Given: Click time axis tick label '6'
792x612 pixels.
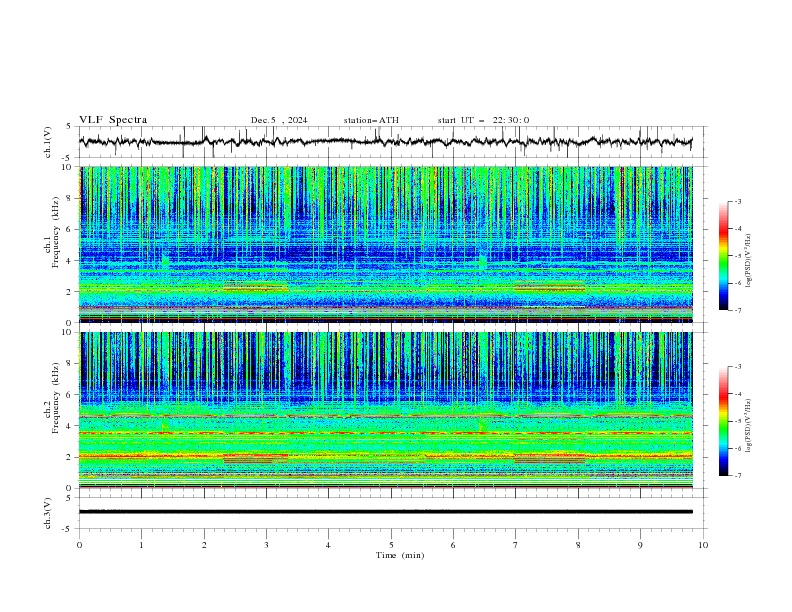Looking at the screenshot, I should coord(453,545).
